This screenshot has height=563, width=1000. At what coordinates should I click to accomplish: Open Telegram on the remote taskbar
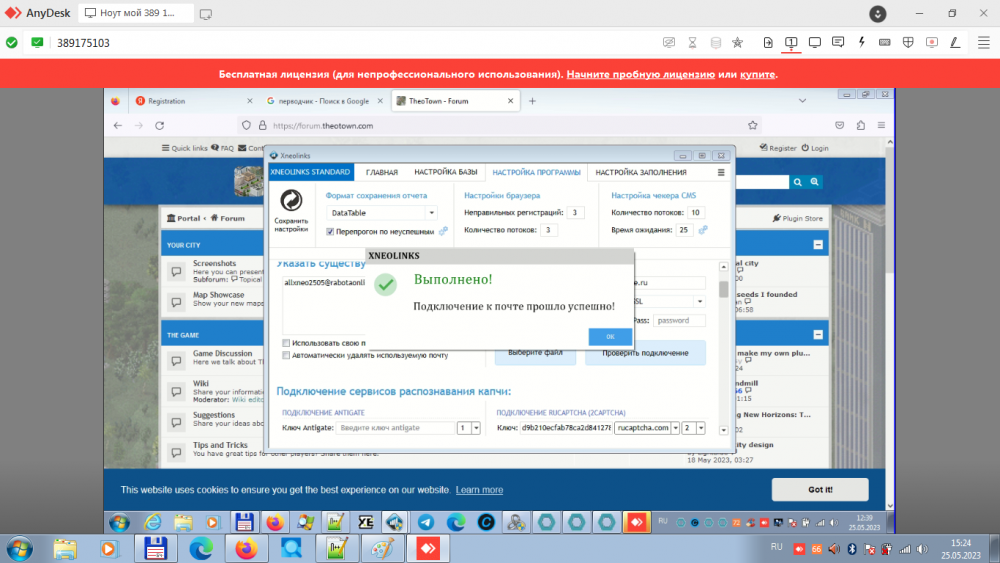pyautogui.click(x=425, y=522)
